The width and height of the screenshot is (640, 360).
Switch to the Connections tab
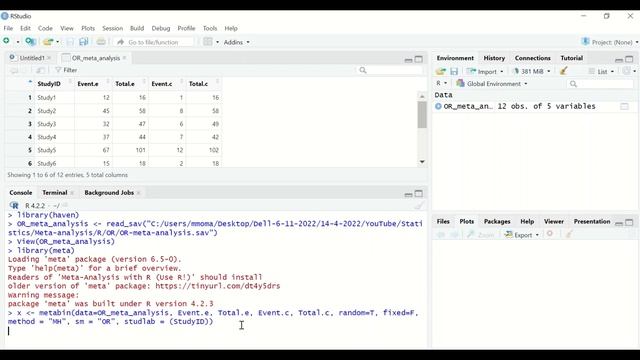tap(533, 58)
